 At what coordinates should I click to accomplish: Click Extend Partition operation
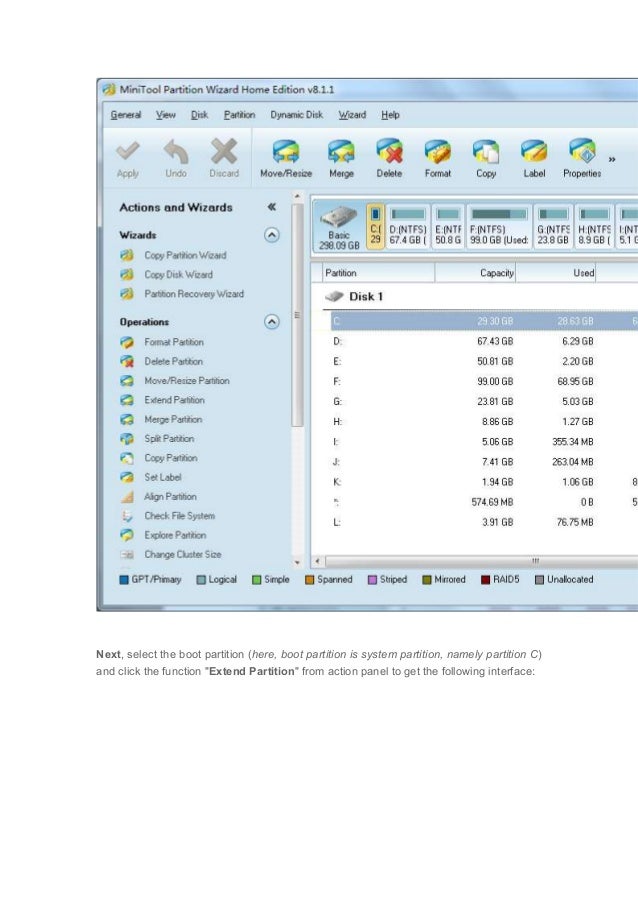[x=162, y=400]
